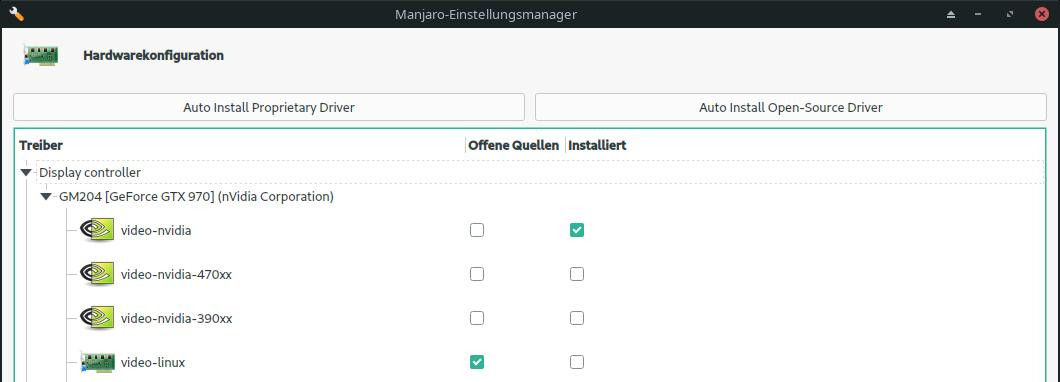Click Auto Install Proprietary Driver button
Image resolution: width=1060 pixels, height=382 pixels.
pos(269,108)
